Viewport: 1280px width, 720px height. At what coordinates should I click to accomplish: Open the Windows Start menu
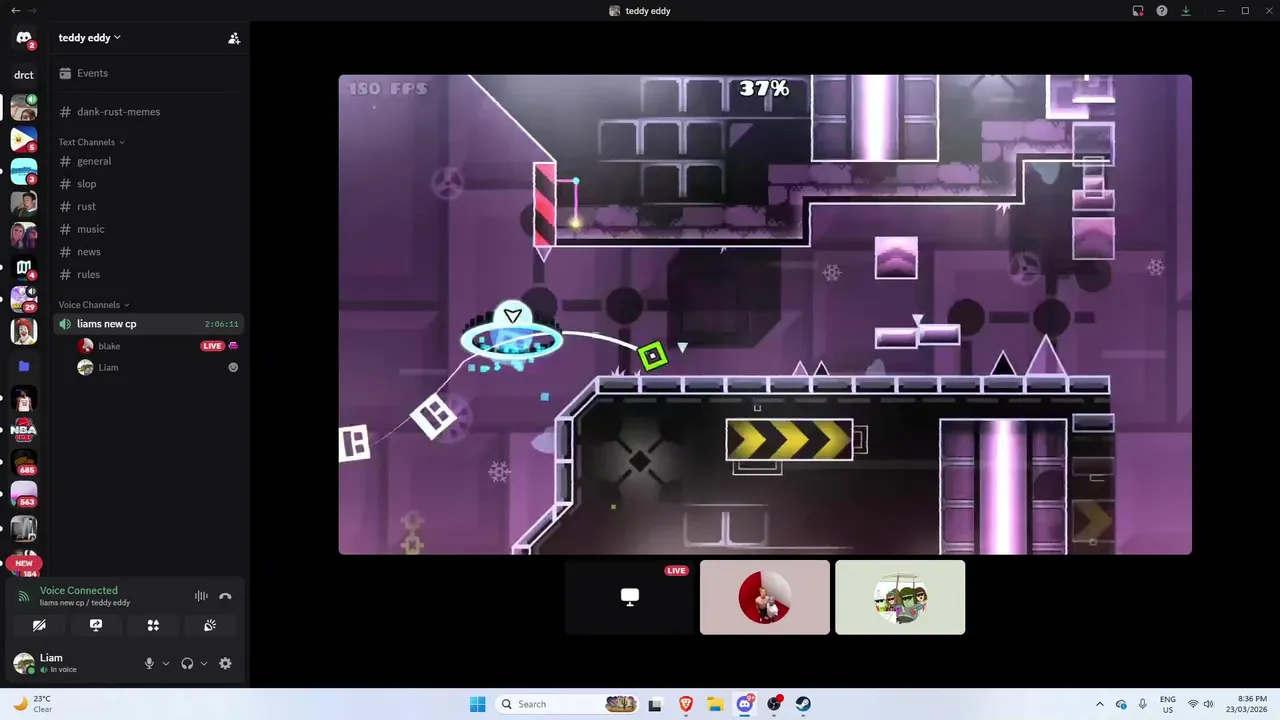477,704
